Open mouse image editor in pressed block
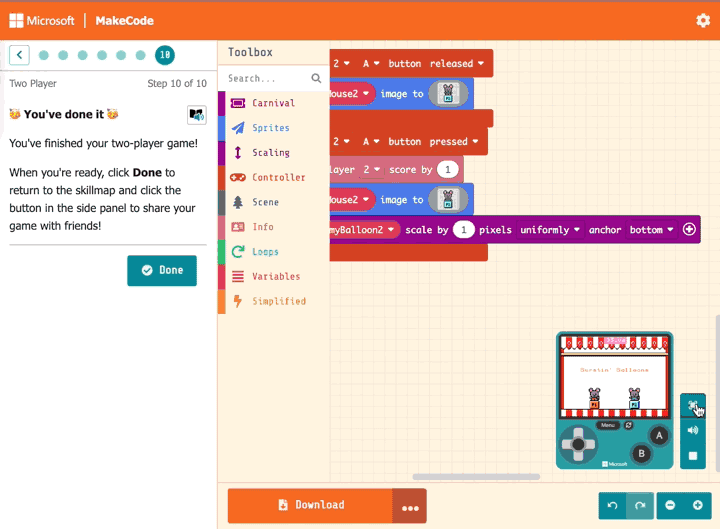Image resolution: width=720 pixels, height=529 pixels. click(448, 200)
